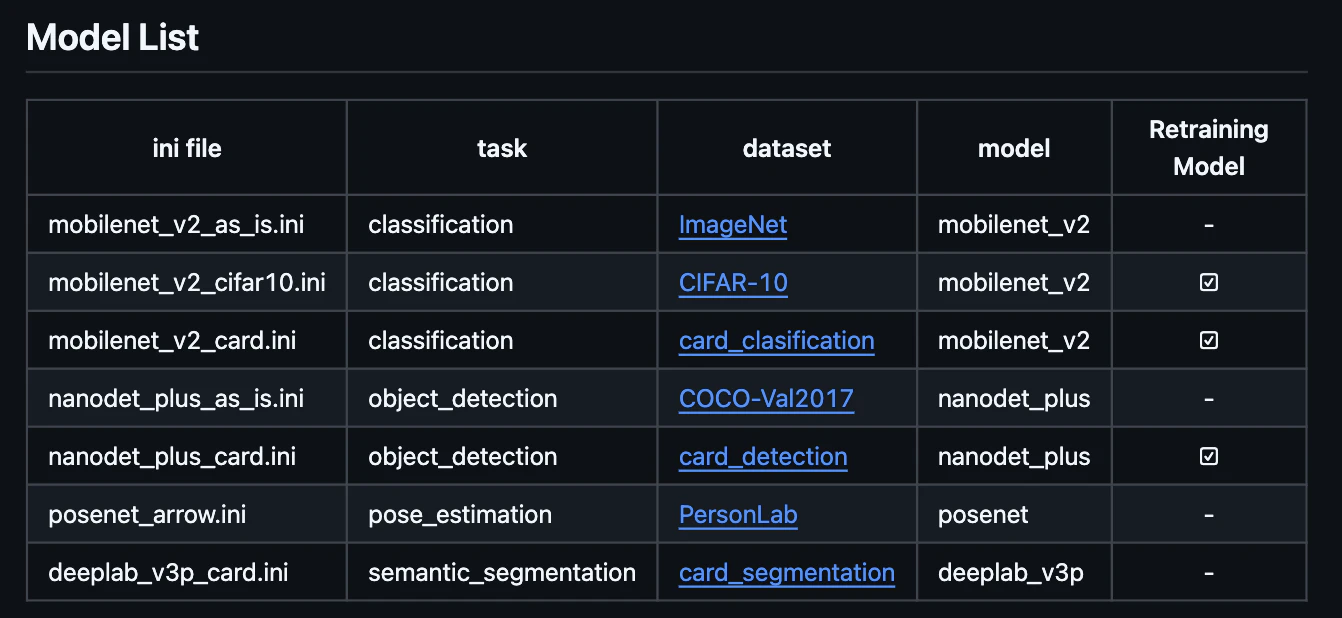Click the card_detection dataset link
This screenshot has height=618, width=1342.
(763, 457)
